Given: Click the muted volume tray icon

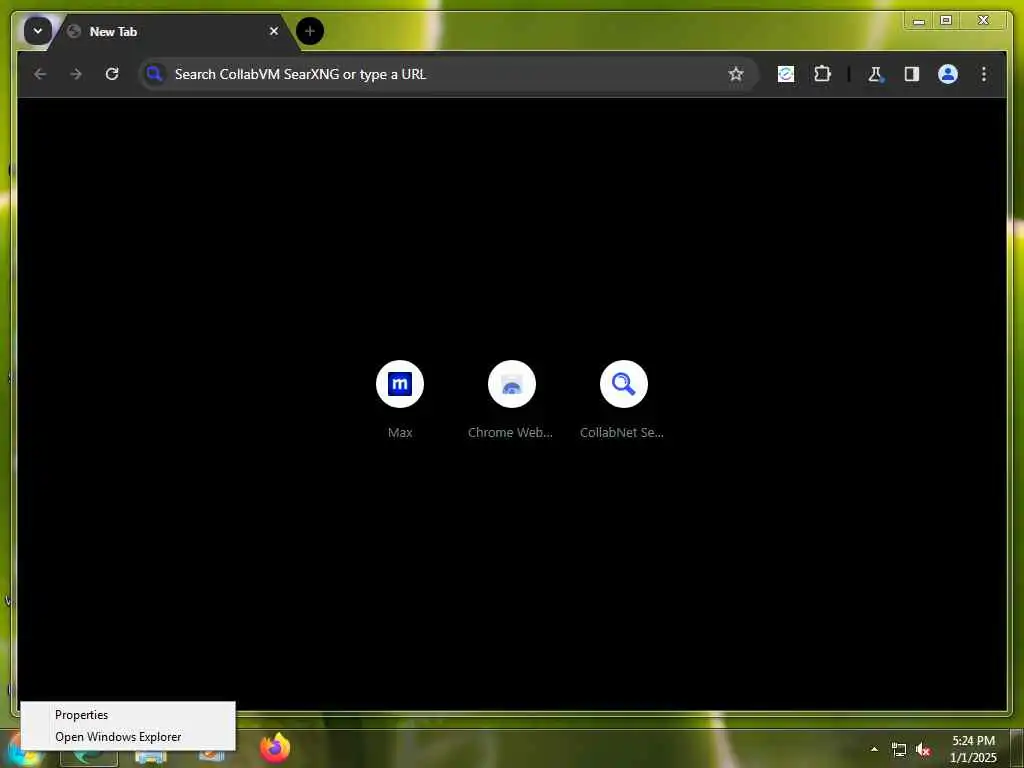Looking at the screenshot, I should [923, 750].
